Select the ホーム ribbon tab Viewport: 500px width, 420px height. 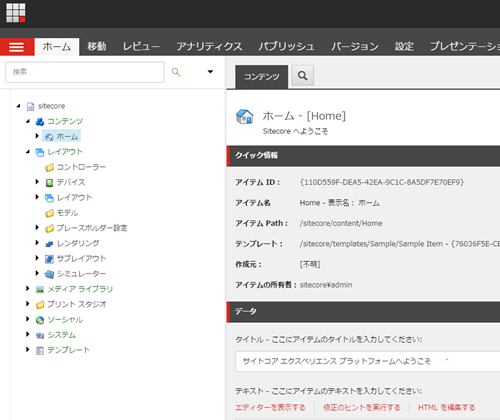click(x=57, y=47)
